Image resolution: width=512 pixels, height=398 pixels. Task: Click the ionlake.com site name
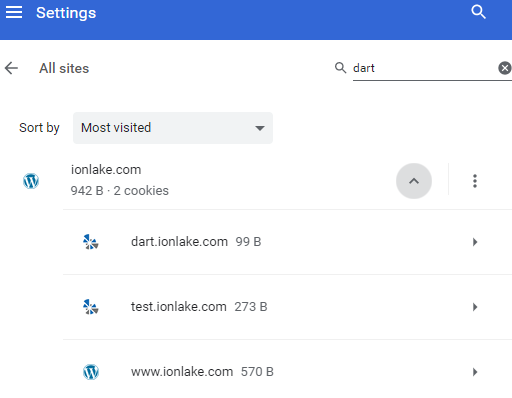106,170
